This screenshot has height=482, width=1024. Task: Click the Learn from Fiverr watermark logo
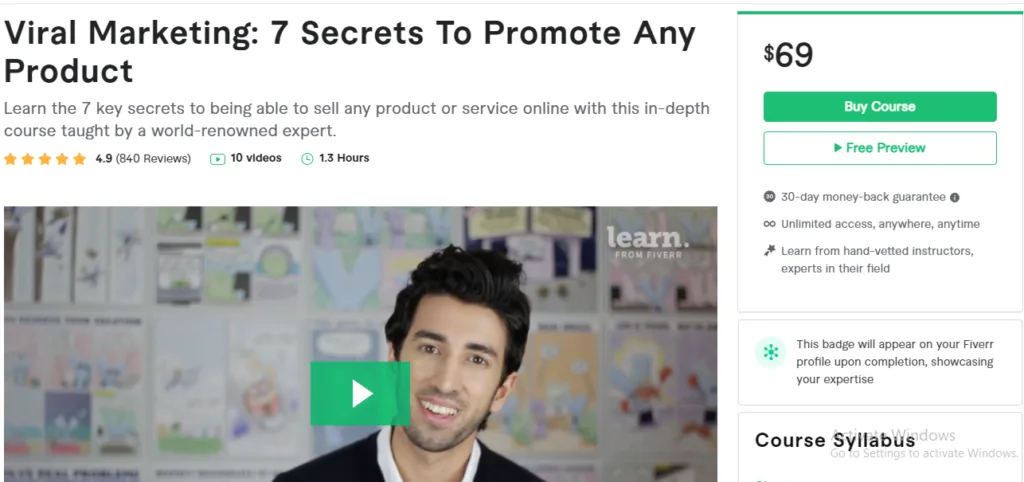[645, 242]
